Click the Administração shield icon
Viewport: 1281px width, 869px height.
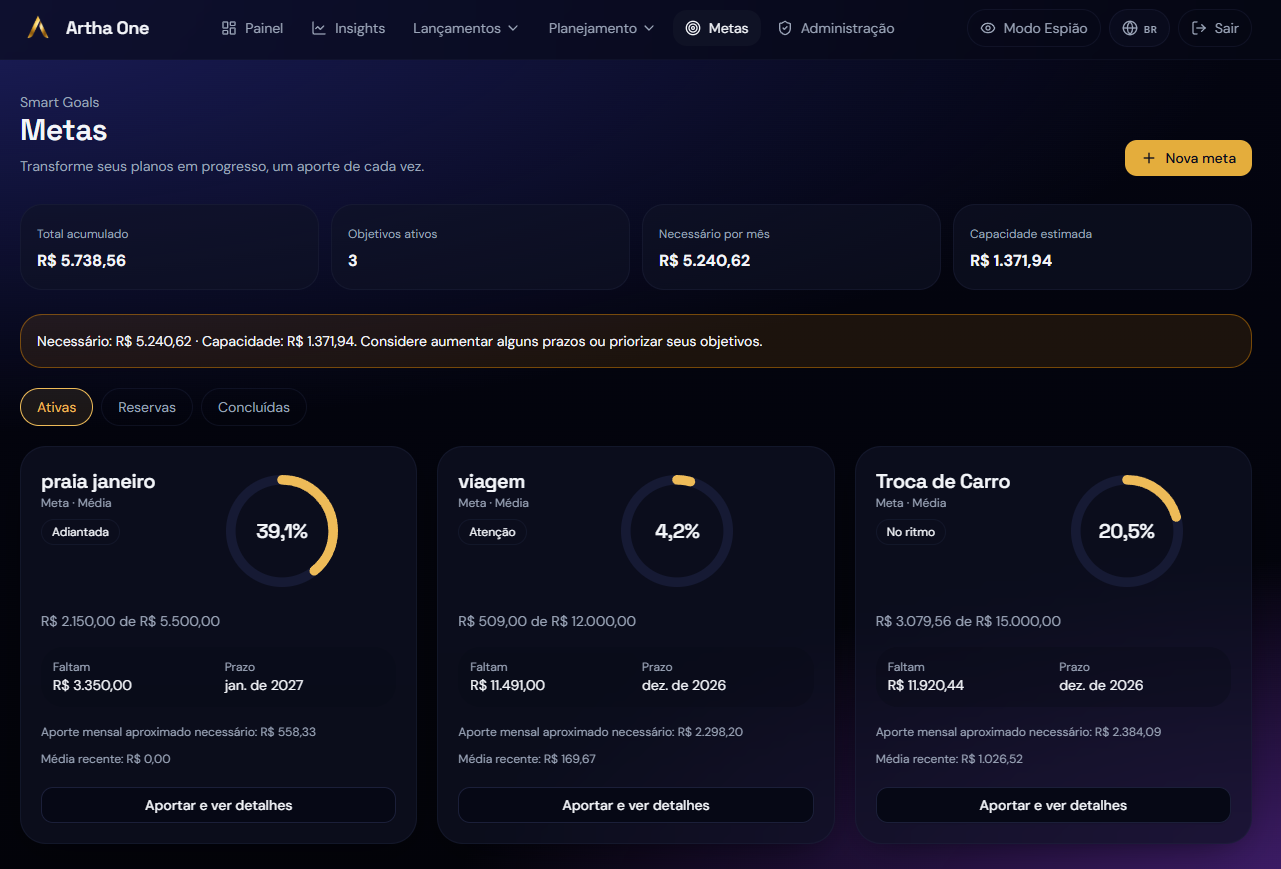(785, 28)
